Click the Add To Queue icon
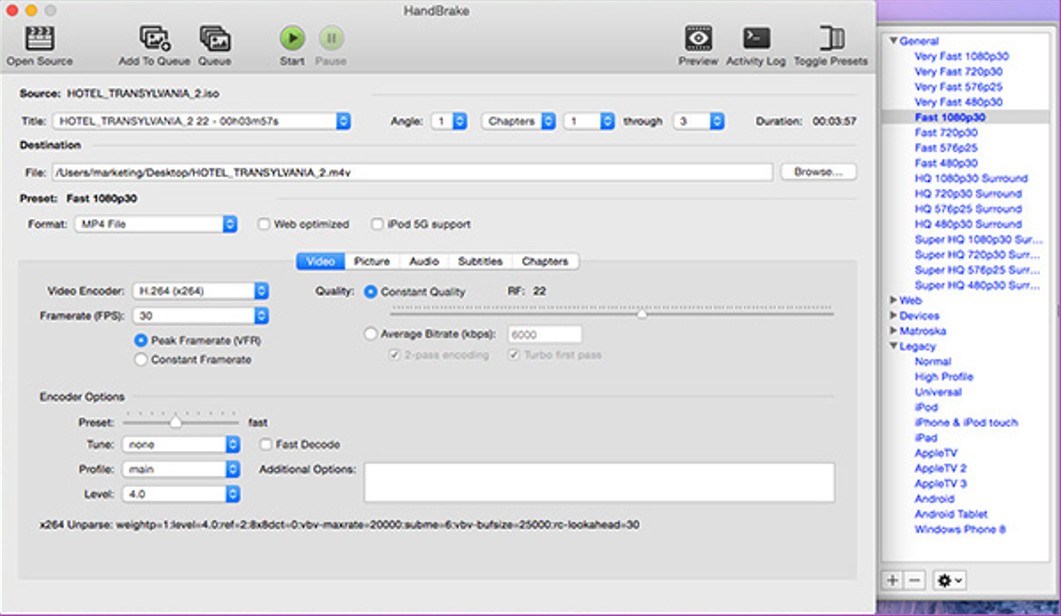The width and height of the screenshot is (1061, 616). [154, 39]
